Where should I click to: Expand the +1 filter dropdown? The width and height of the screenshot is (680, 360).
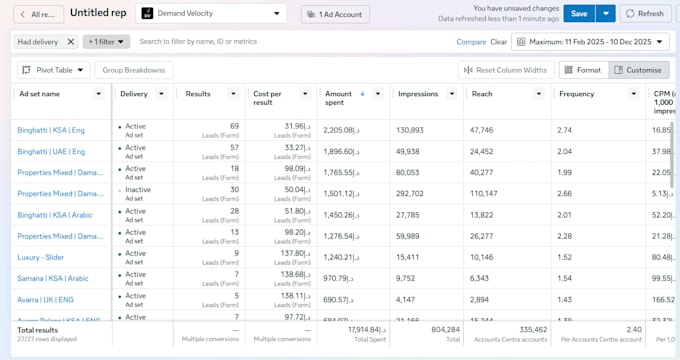pos(106,42)
